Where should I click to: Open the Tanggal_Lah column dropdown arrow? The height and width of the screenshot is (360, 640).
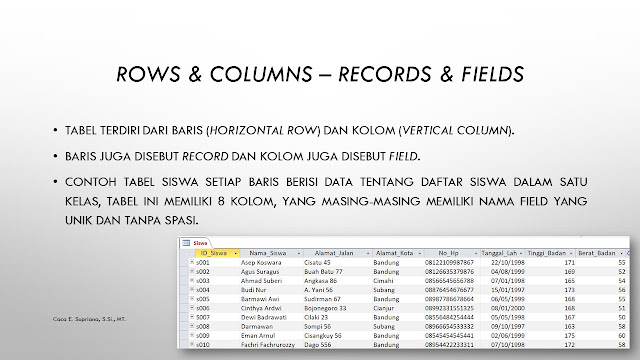(x=521, y=253)
